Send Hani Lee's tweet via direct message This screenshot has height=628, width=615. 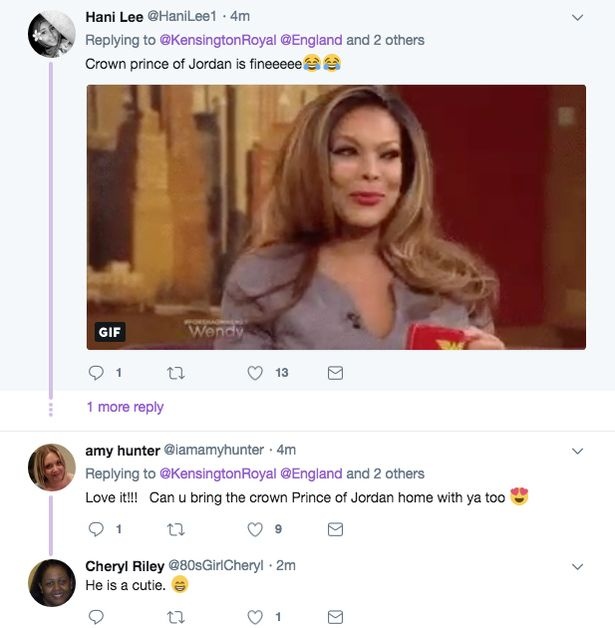coord(335,373)
